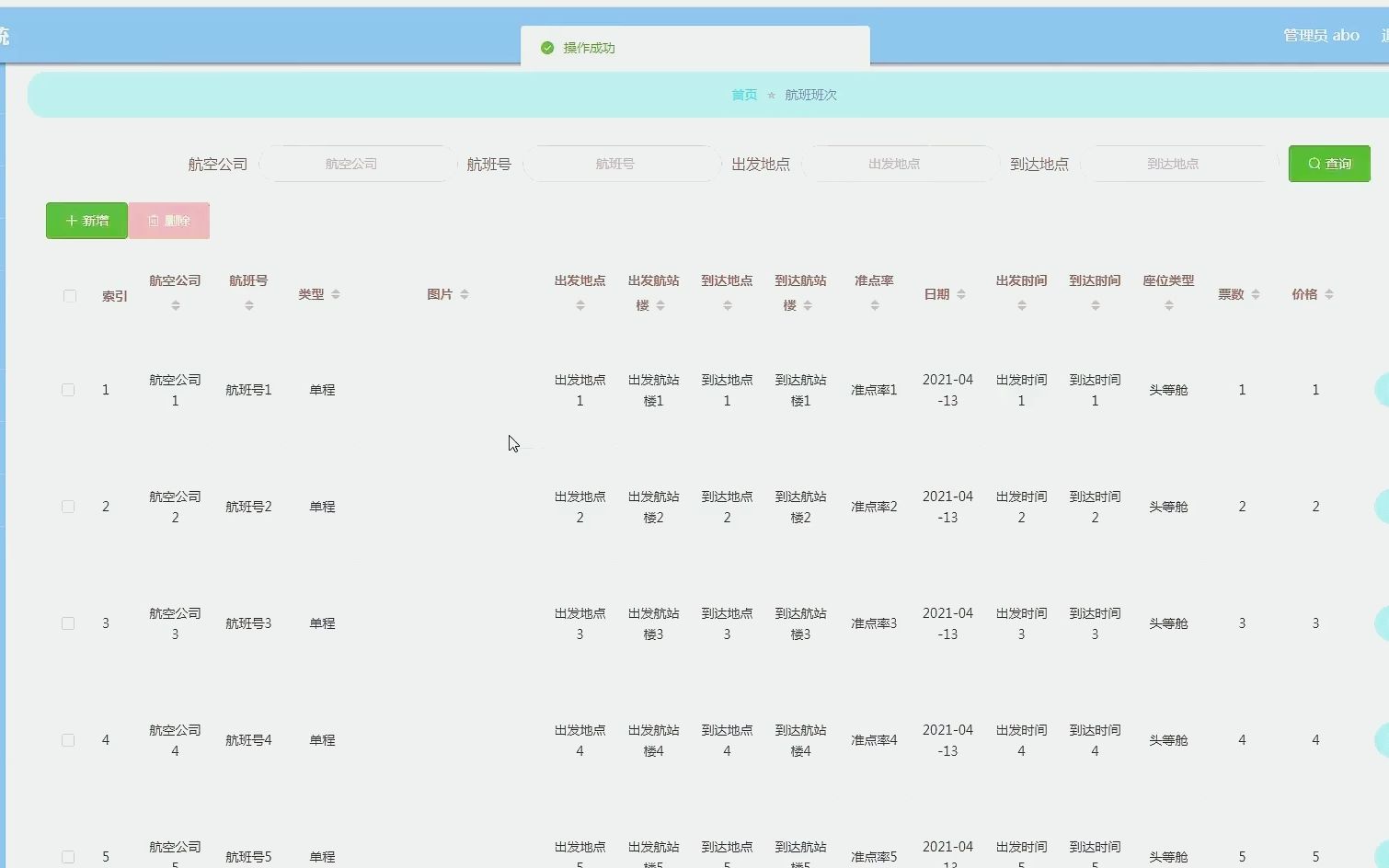Viewport: 1389px width, 868px height.
Task: Click the 到达时间 3 cell
Action: click(x=1095, y=623)
